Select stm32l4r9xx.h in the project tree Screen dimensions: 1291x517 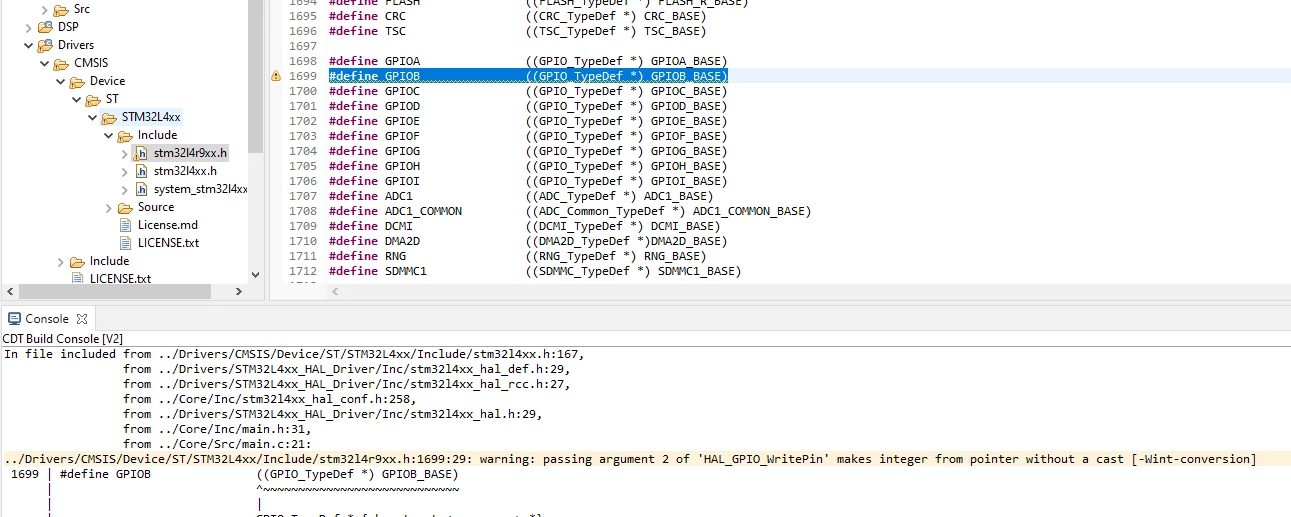click(190, 153)
